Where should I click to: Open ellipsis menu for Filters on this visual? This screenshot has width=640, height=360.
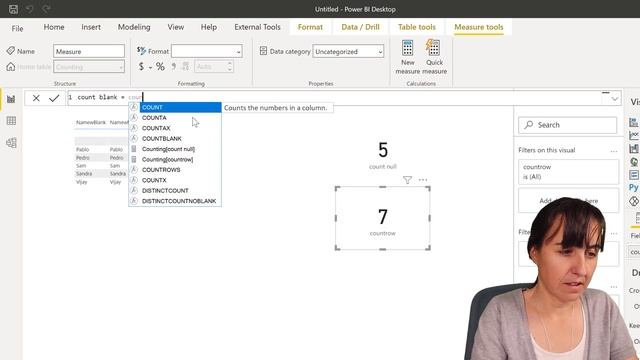pyautogui.click(x=613, y=151)
